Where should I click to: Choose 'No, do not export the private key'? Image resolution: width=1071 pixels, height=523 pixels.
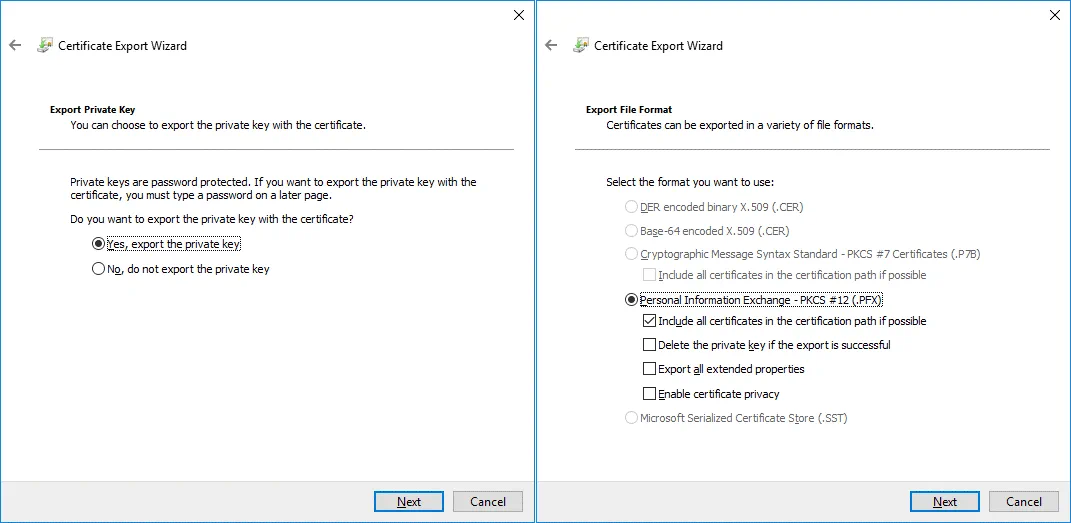pos(98,269)
